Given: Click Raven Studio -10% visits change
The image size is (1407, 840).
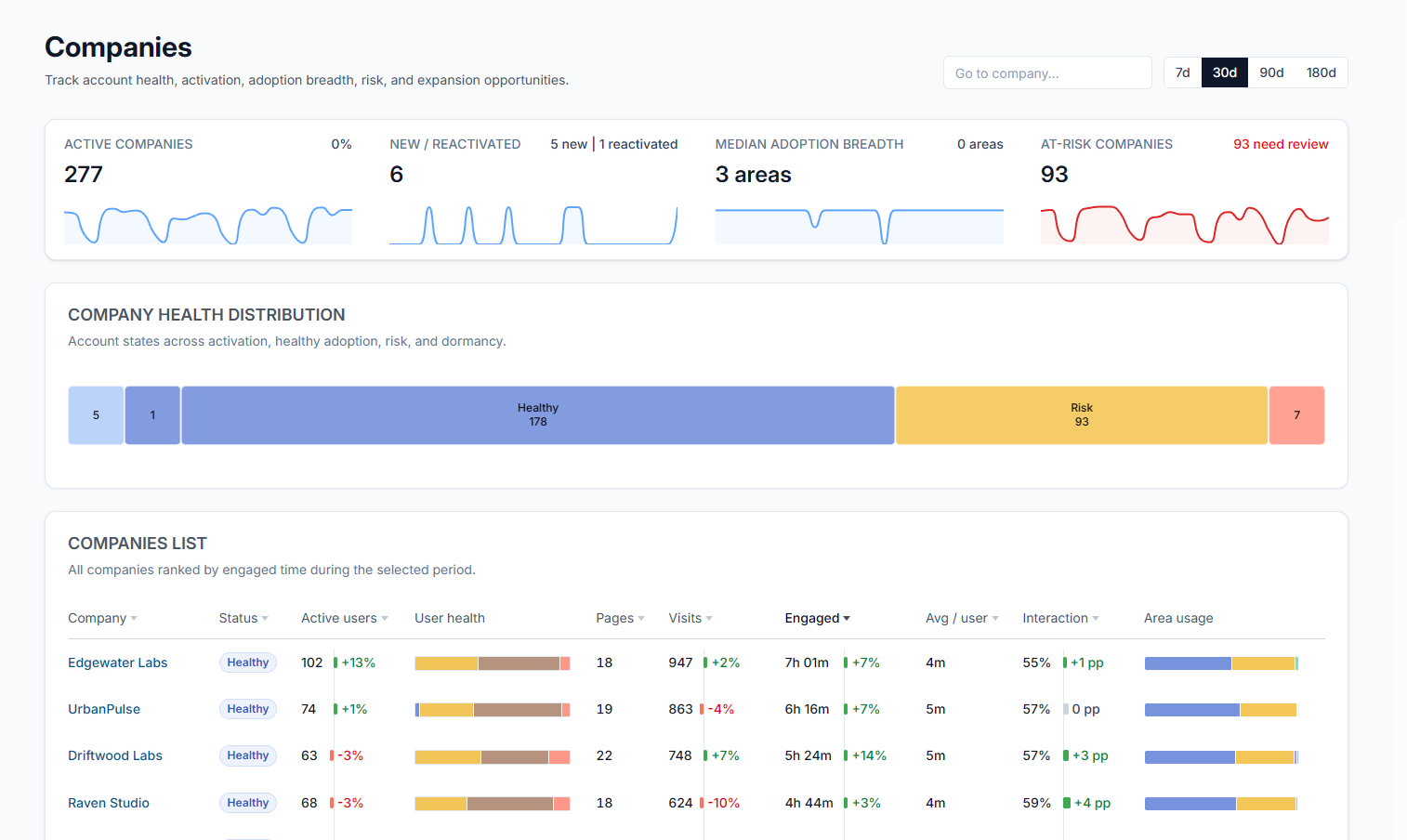Looking at the screenshot, I should pos(723,803).
